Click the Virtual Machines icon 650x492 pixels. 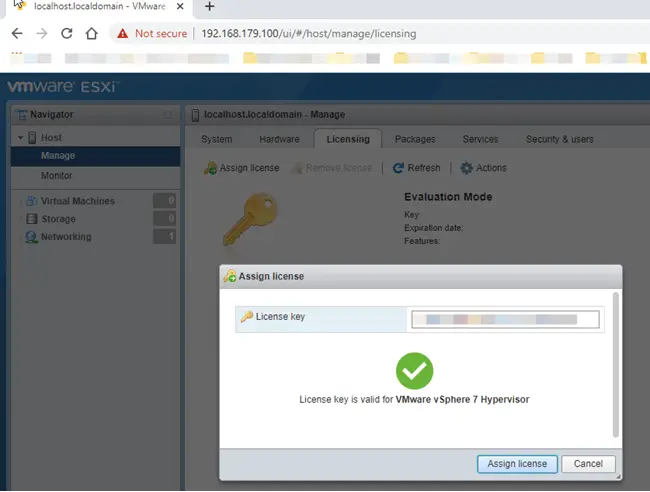point(32,201)
